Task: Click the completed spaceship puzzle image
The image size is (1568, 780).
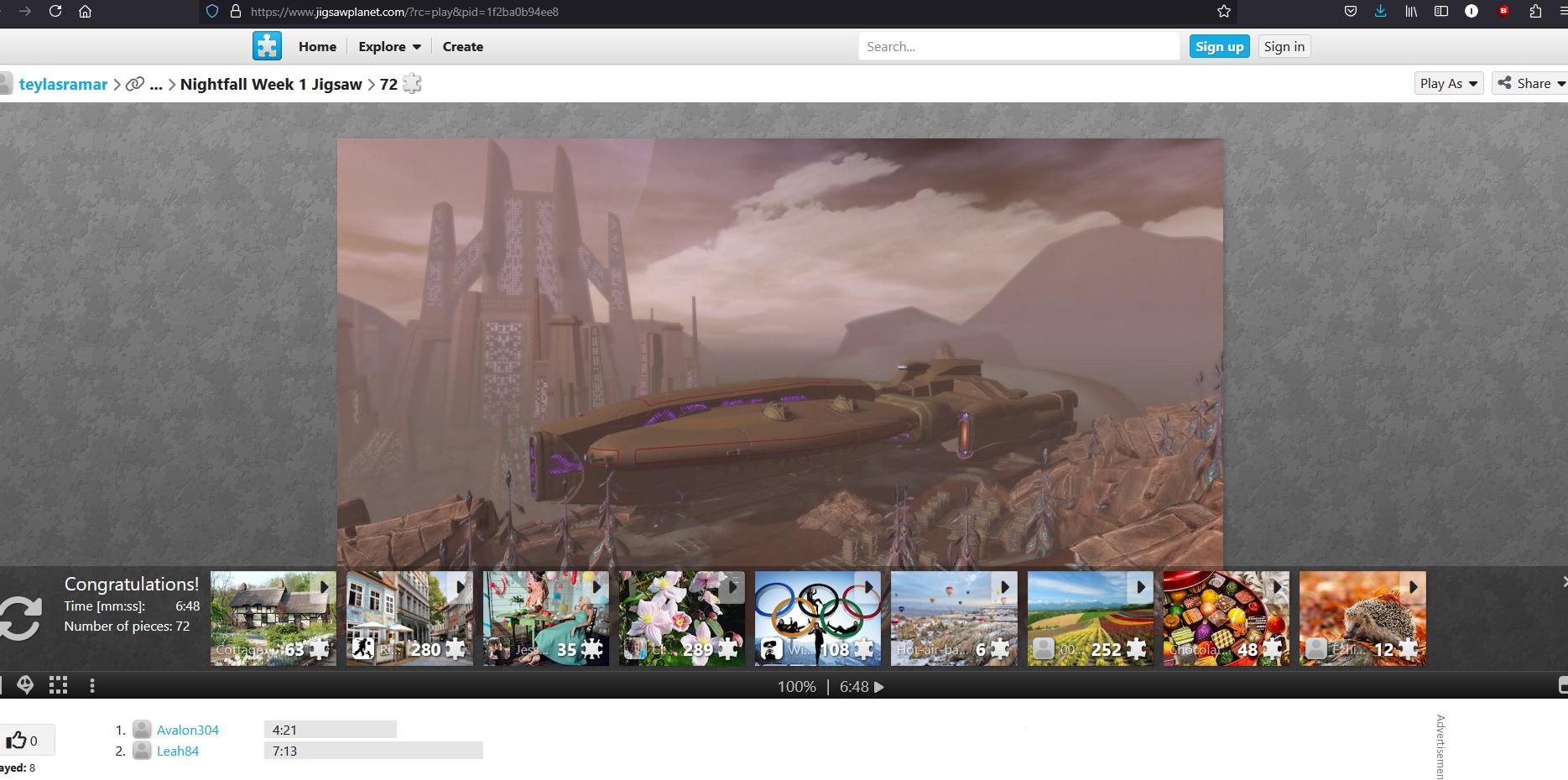Action: [780, 352]
